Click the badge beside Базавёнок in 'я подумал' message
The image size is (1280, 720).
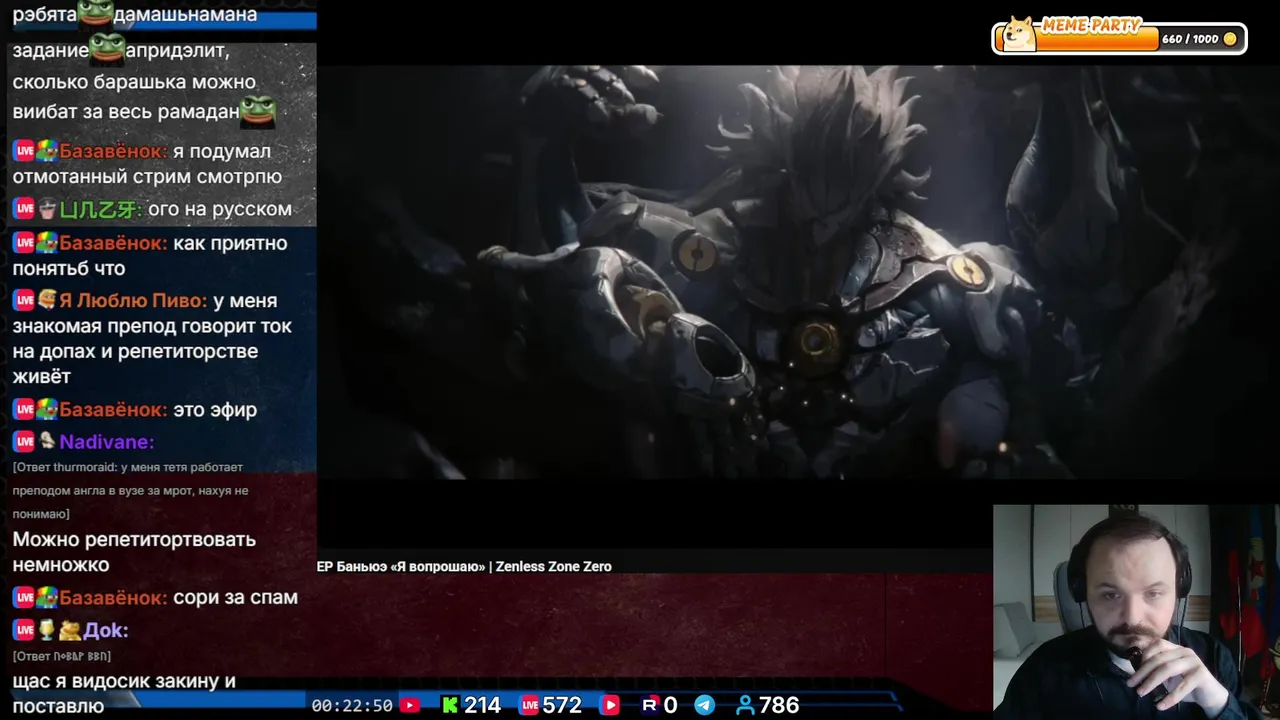(47, 151)
